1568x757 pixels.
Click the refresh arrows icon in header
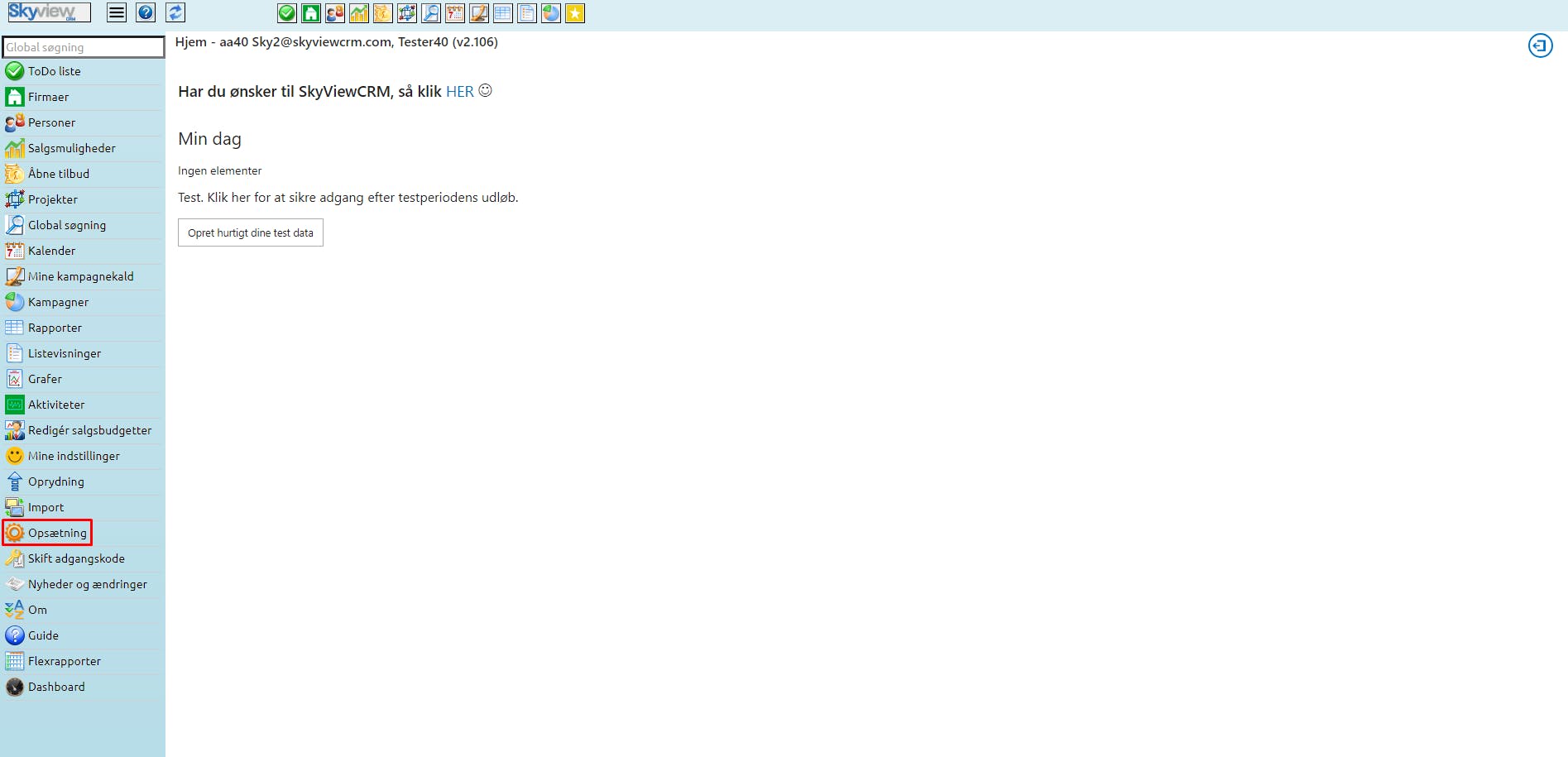pyautogui.click(x=175, y=12)
